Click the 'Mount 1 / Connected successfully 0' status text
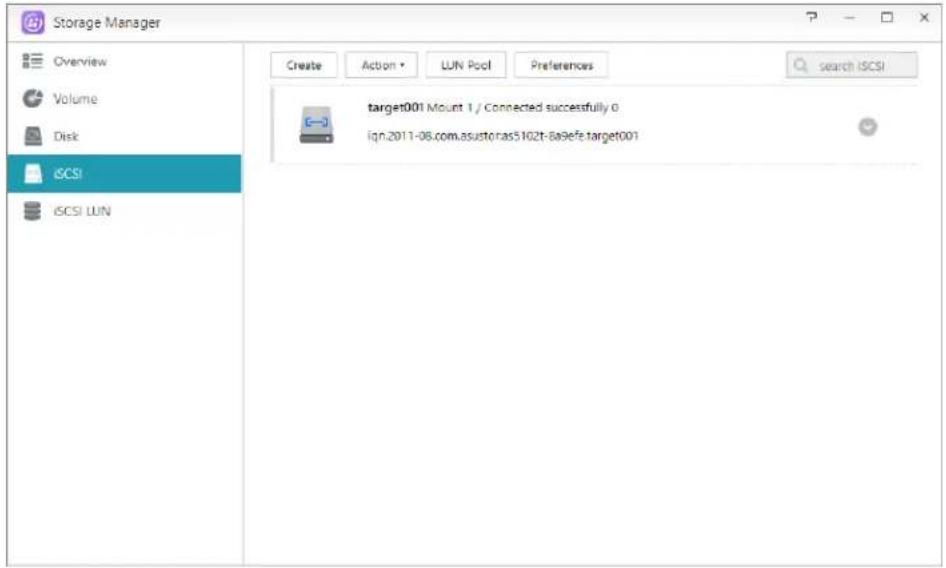 click(522, 107)
